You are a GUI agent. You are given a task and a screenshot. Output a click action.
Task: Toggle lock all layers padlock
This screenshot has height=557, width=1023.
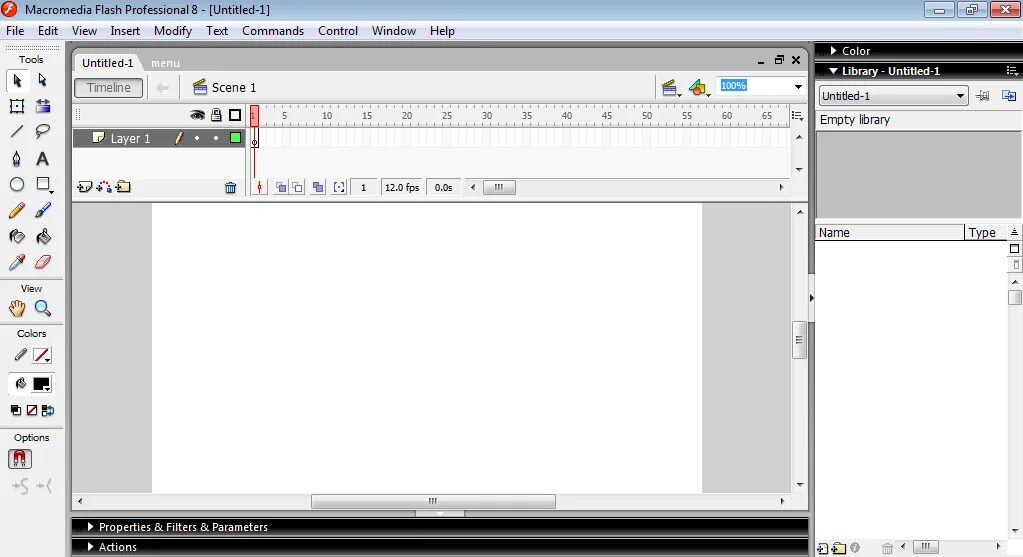pyautogui.click(x=216, y=115)
